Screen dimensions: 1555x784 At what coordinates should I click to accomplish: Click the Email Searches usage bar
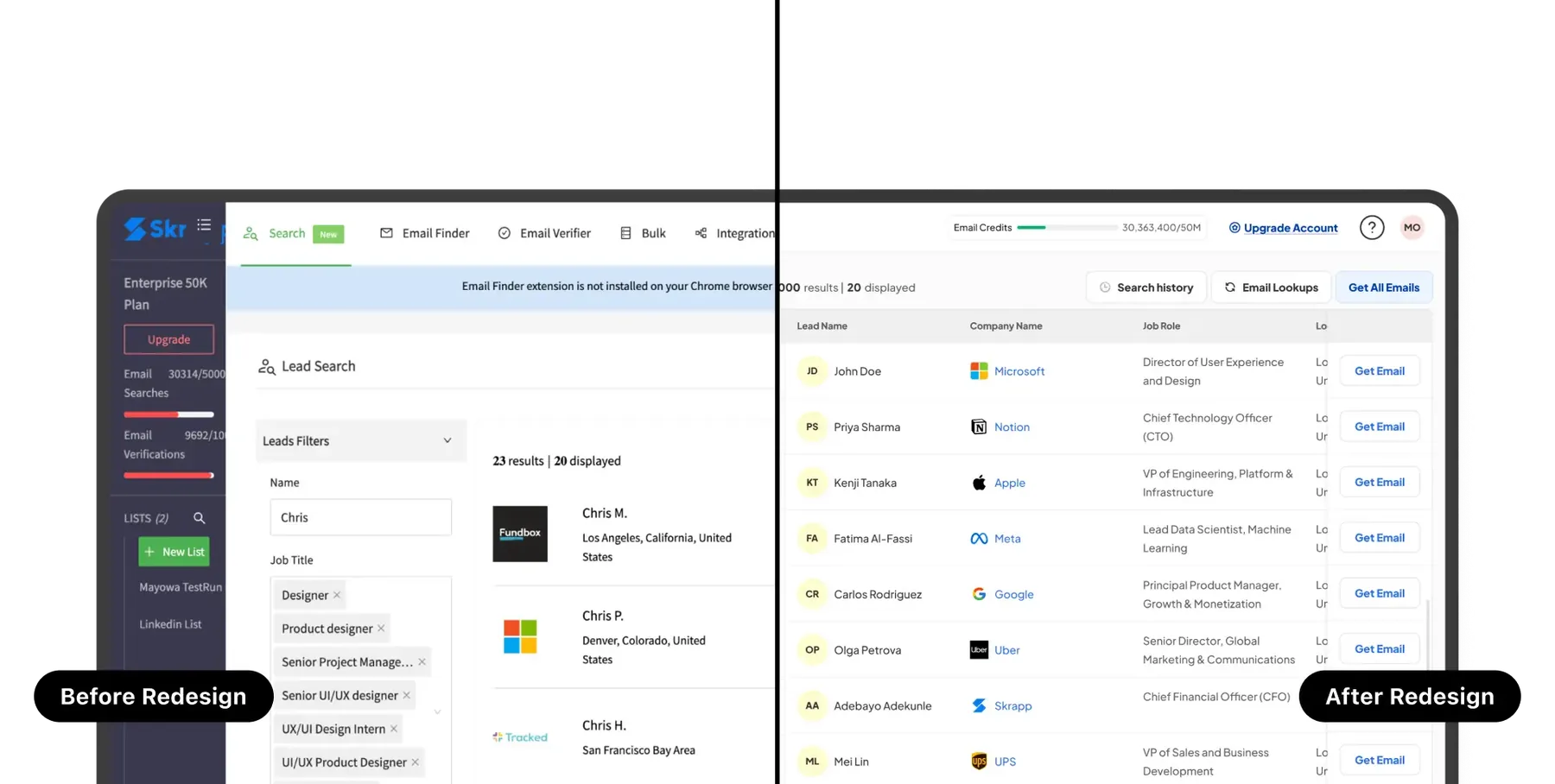click(168, 414)
